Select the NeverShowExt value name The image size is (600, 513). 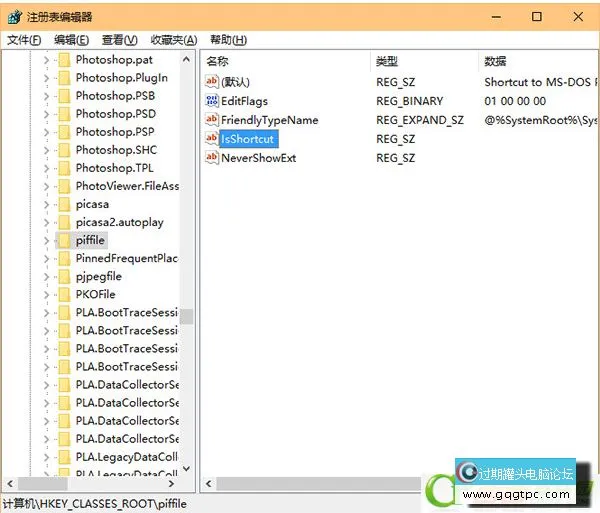[x=258, y=158]
